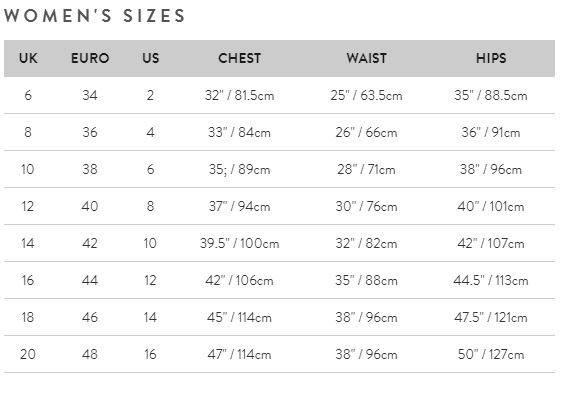Select the WAIST column header

coord(366,58)
